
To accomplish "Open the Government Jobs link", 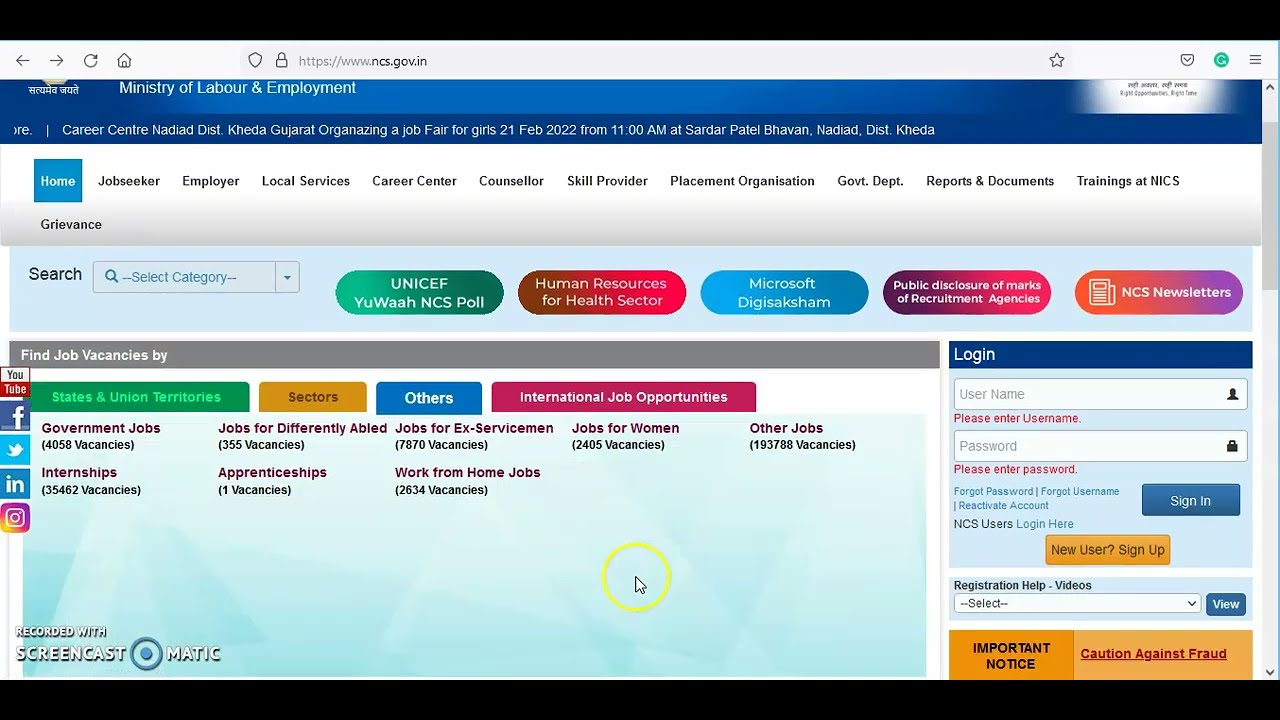I will pos(101,428).
